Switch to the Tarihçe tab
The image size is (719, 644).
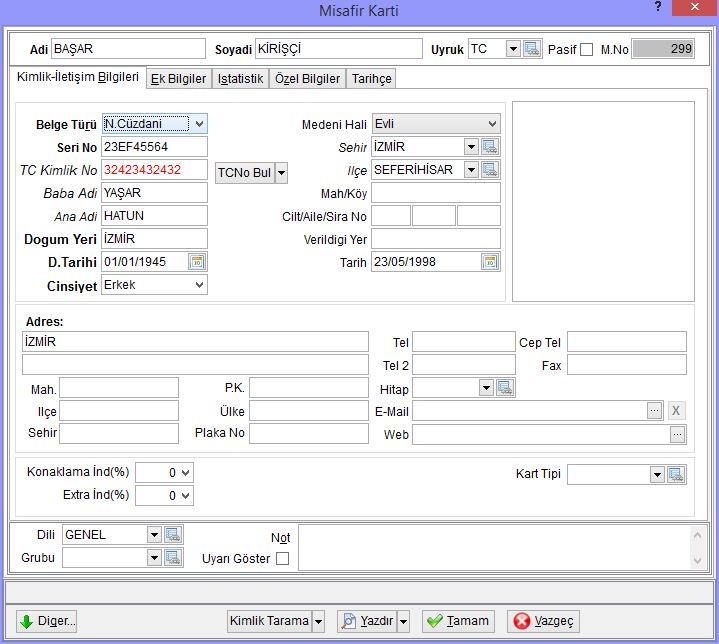coord(371,79)
